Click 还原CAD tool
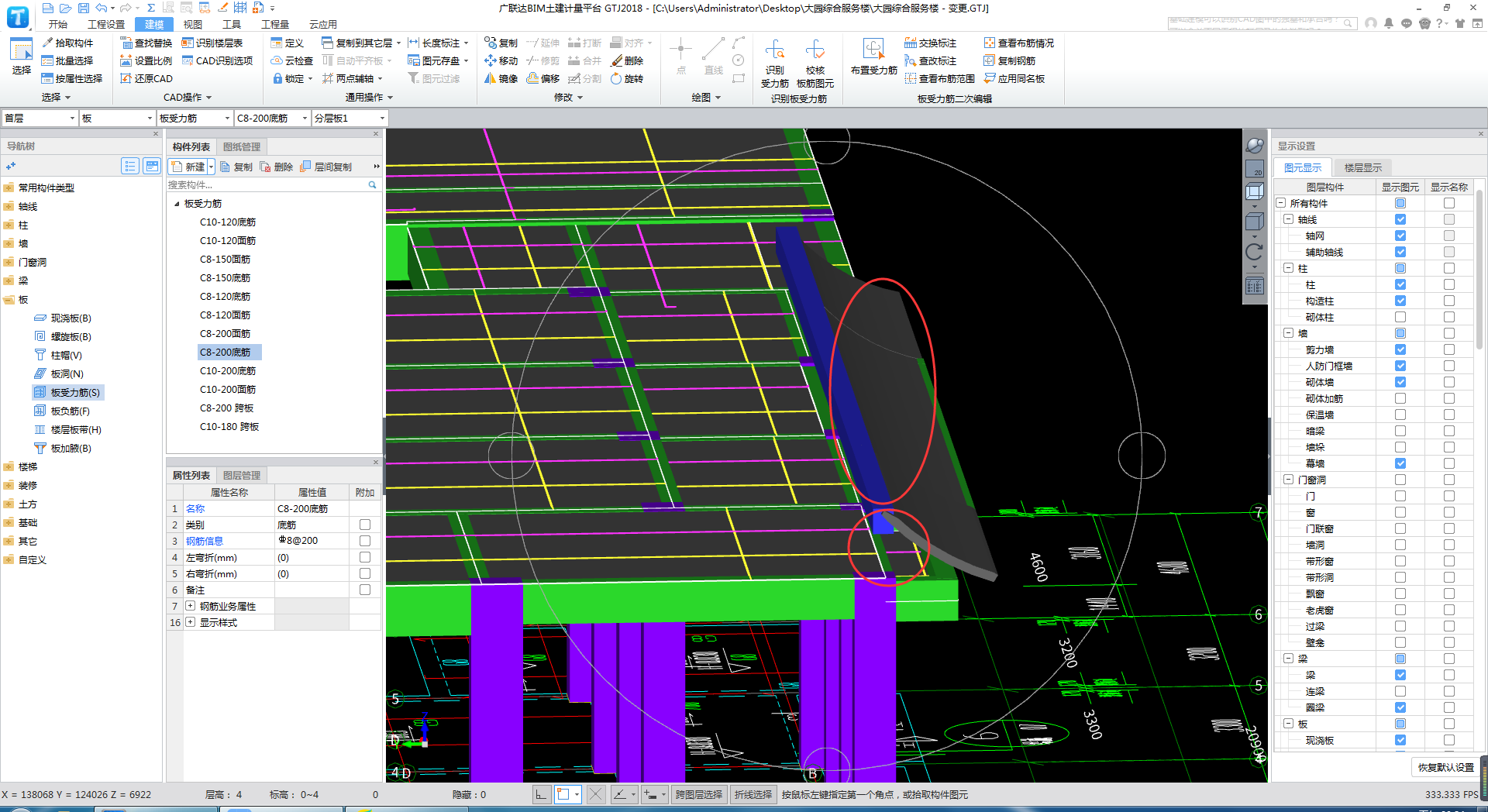This screenshot has width=1488, height=812. 146,78
